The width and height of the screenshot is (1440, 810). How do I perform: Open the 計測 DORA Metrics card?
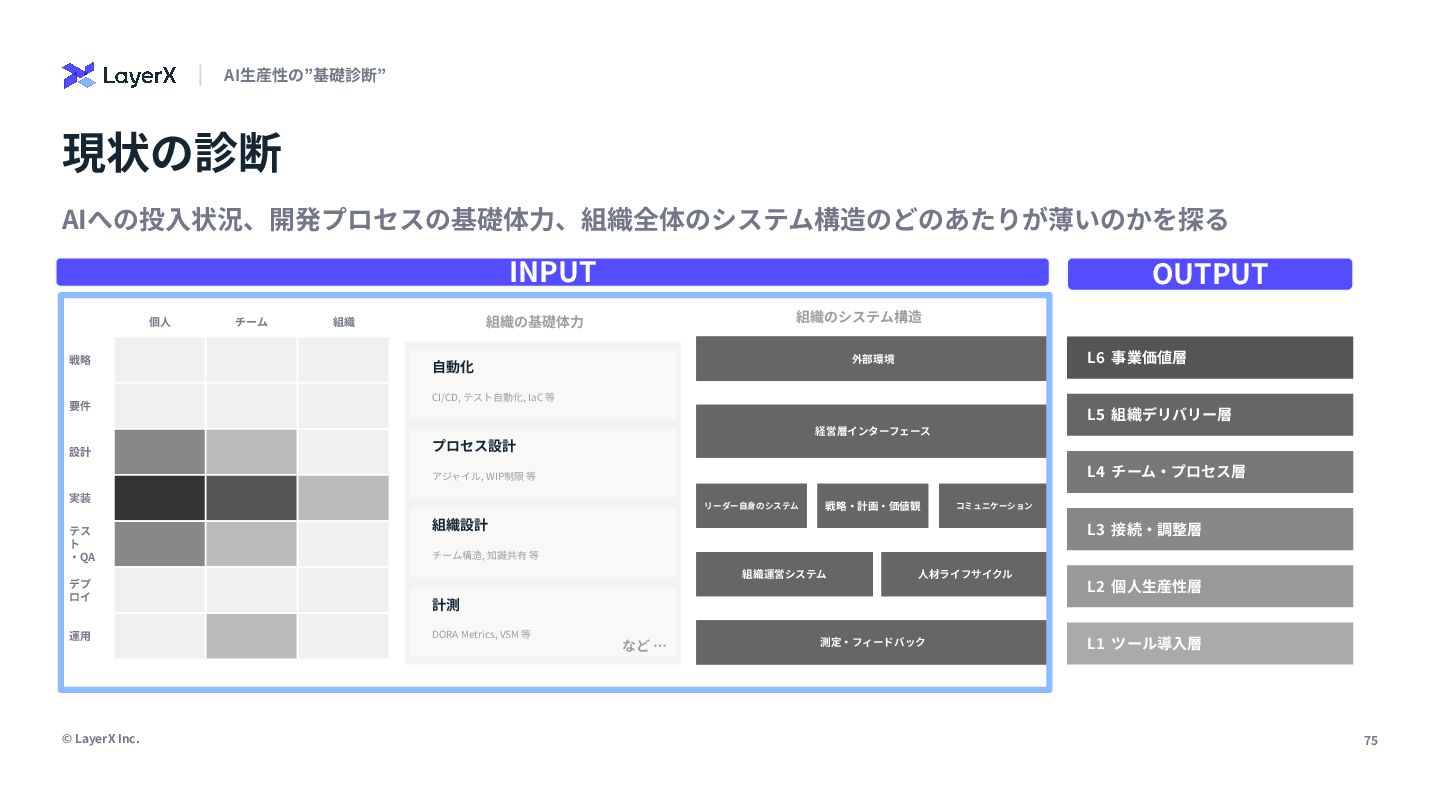[x=543, y=621]
